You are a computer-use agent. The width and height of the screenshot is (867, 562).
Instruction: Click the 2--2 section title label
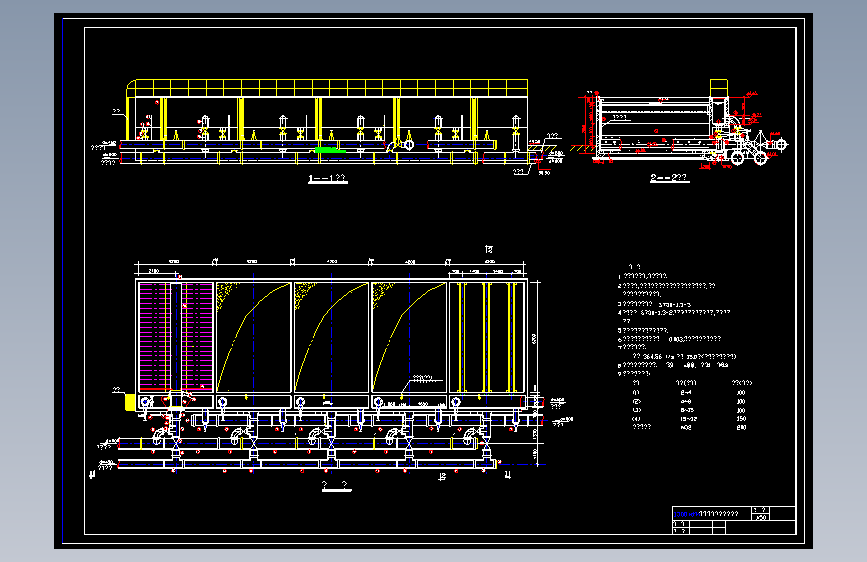click(669, 178)
